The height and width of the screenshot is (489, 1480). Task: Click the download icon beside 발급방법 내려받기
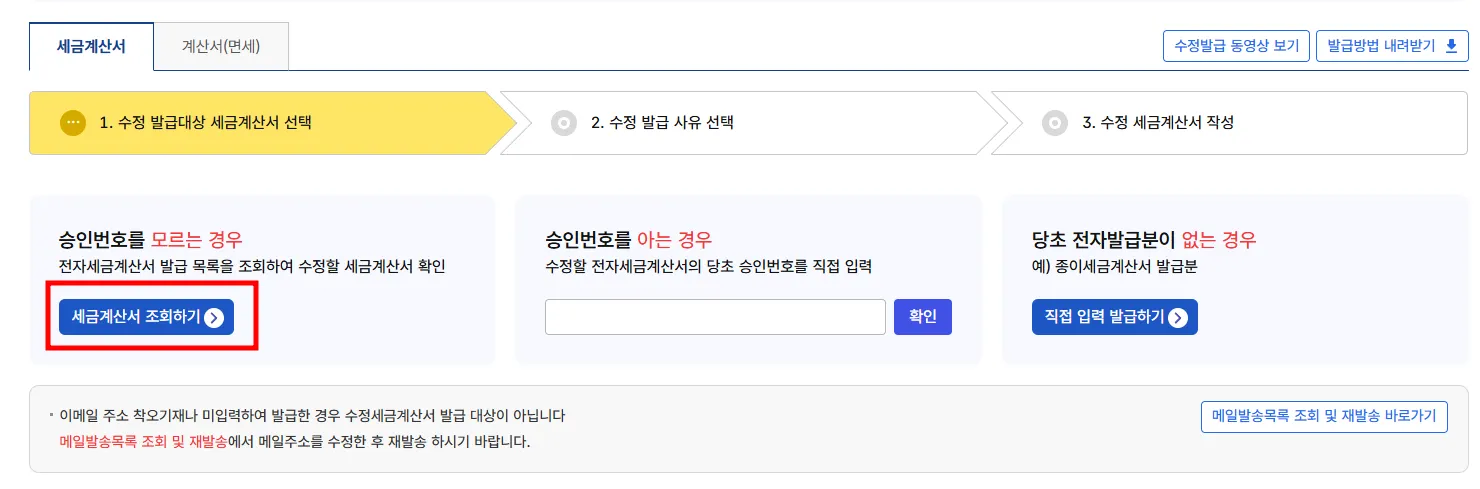tap(1451, 46)
